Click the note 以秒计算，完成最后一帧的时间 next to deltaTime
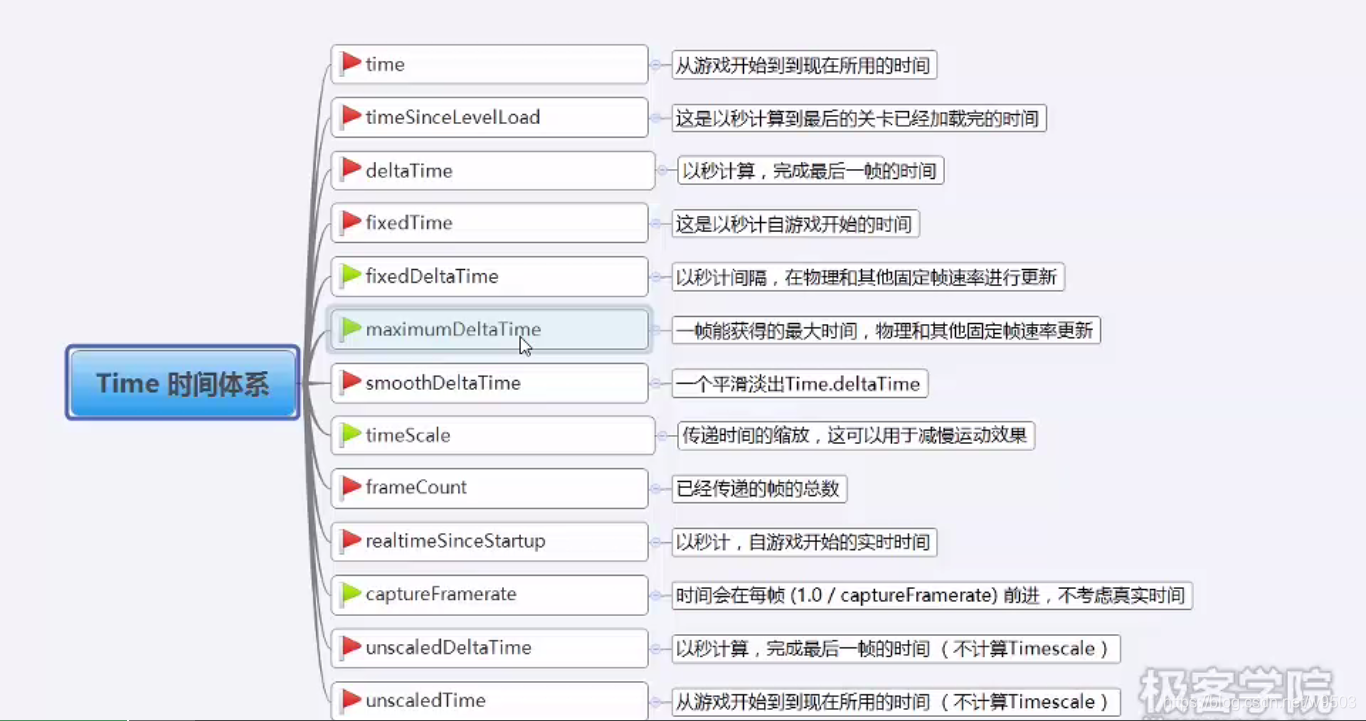The width and height of the screenshot is (1366, 721). [x=810, y=171]
